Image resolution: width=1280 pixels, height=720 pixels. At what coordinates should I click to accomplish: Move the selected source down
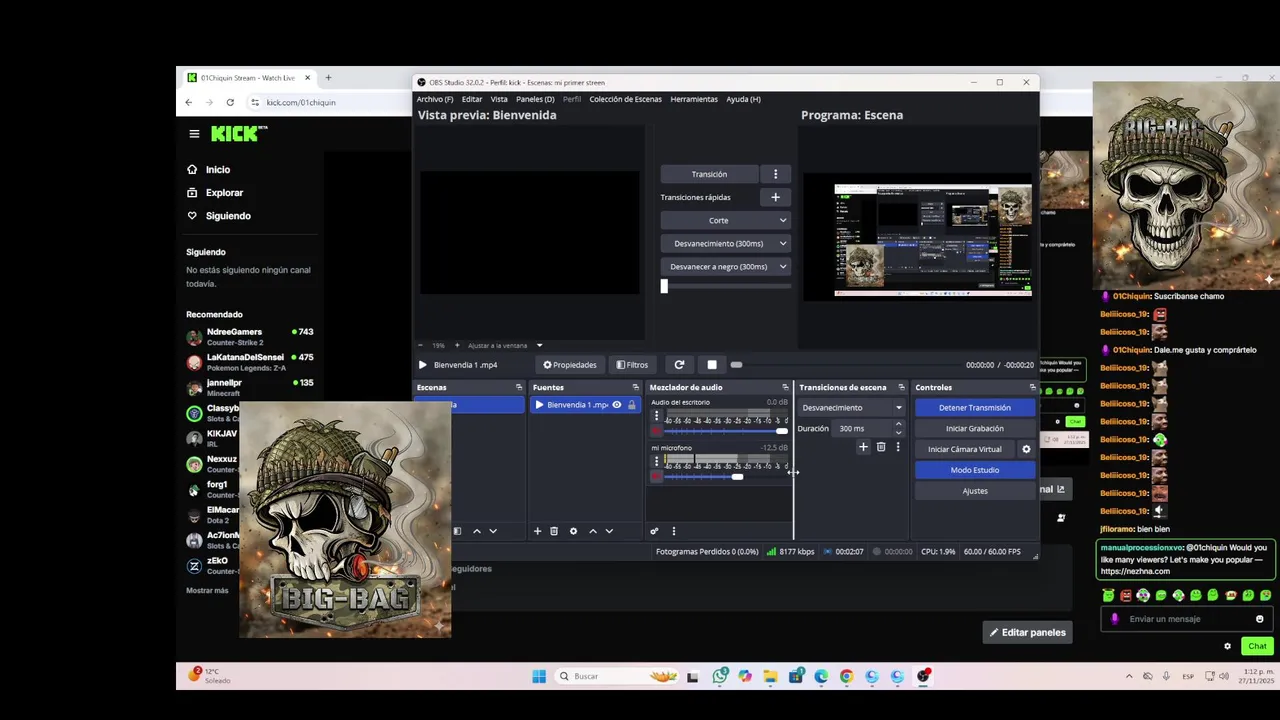tap(609, 531)
